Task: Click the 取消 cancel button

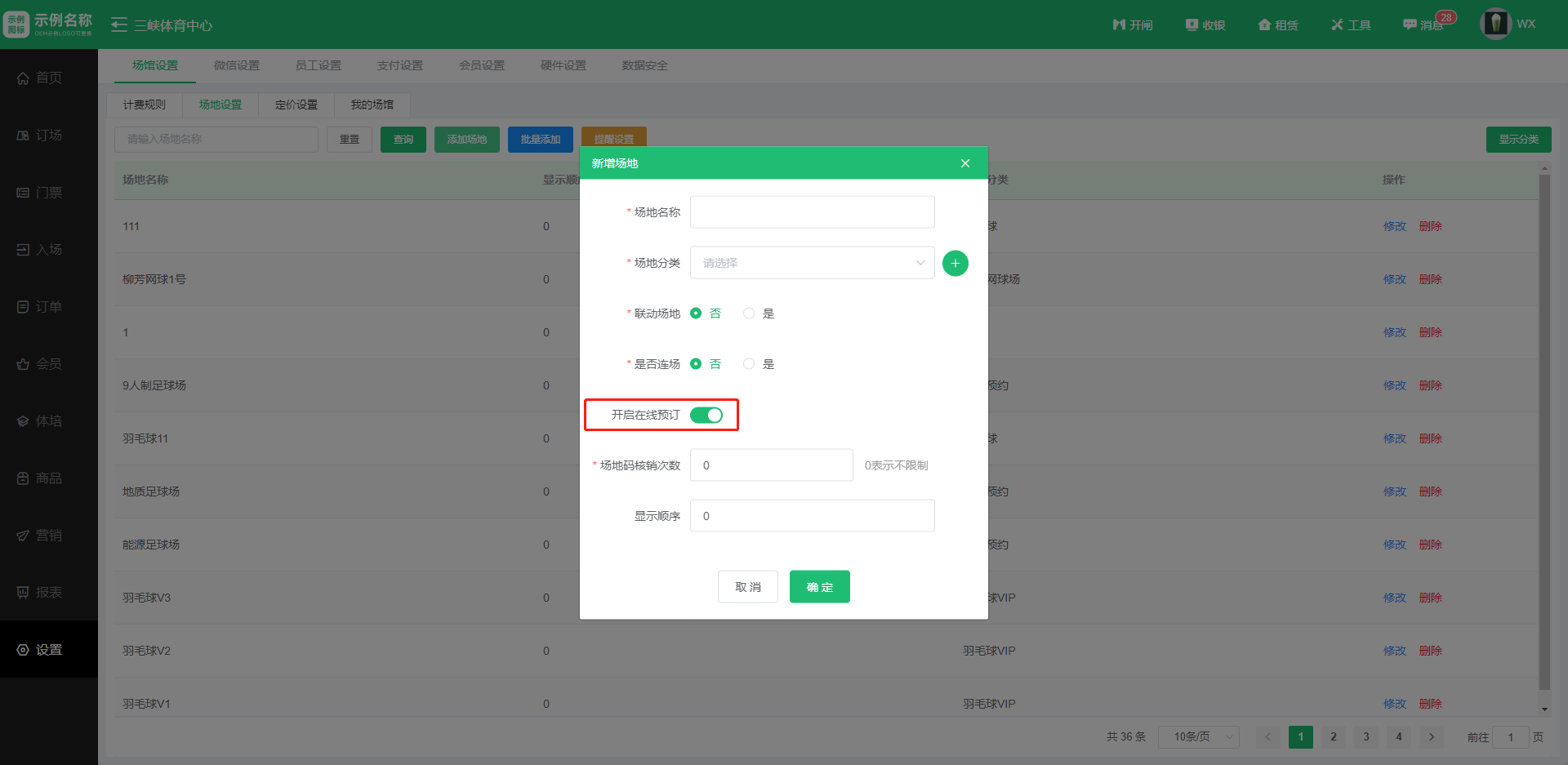Action: [747, 587]
